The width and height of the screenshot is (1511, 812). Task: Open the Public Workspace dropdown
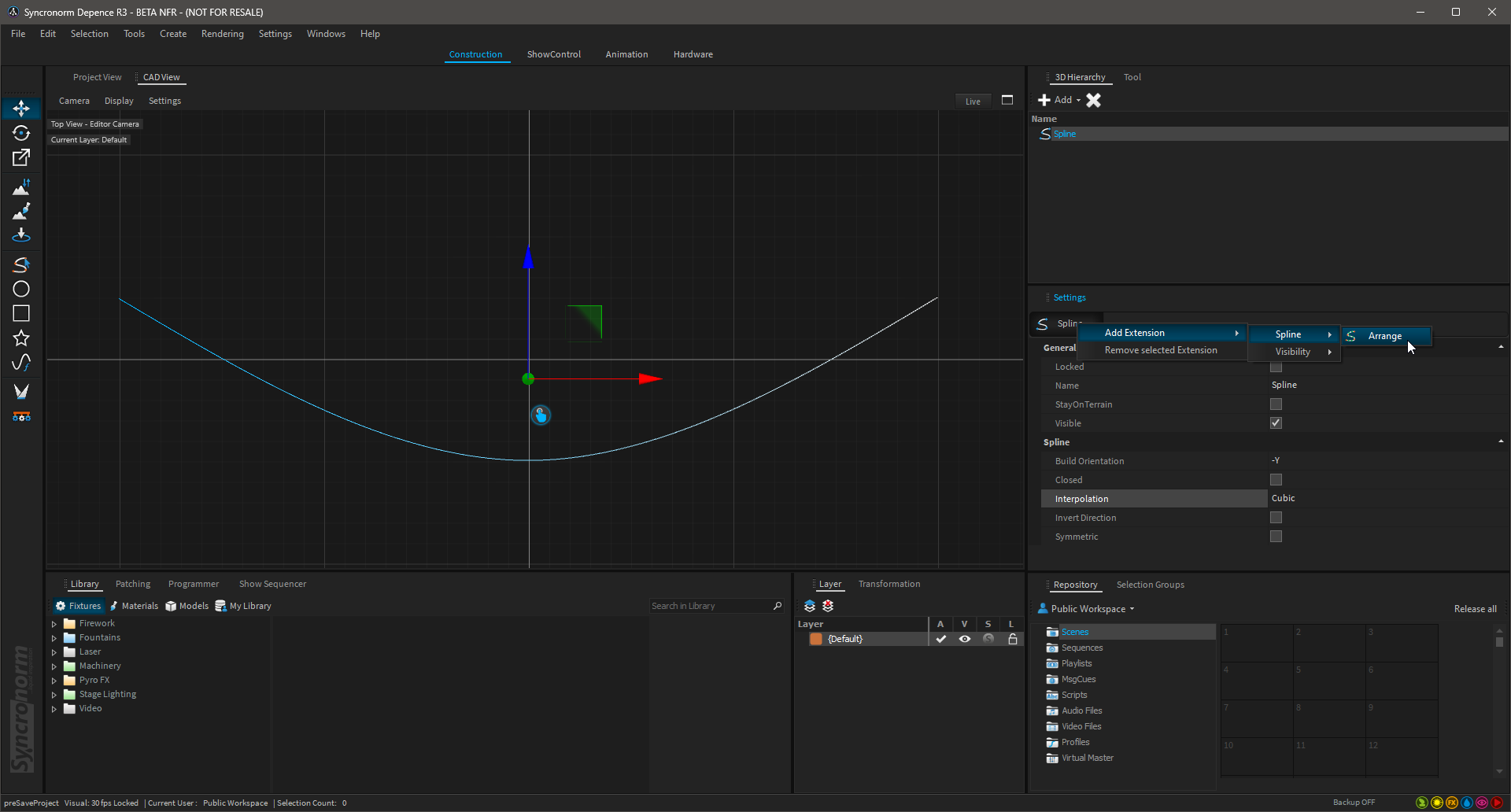(1087, 609)
